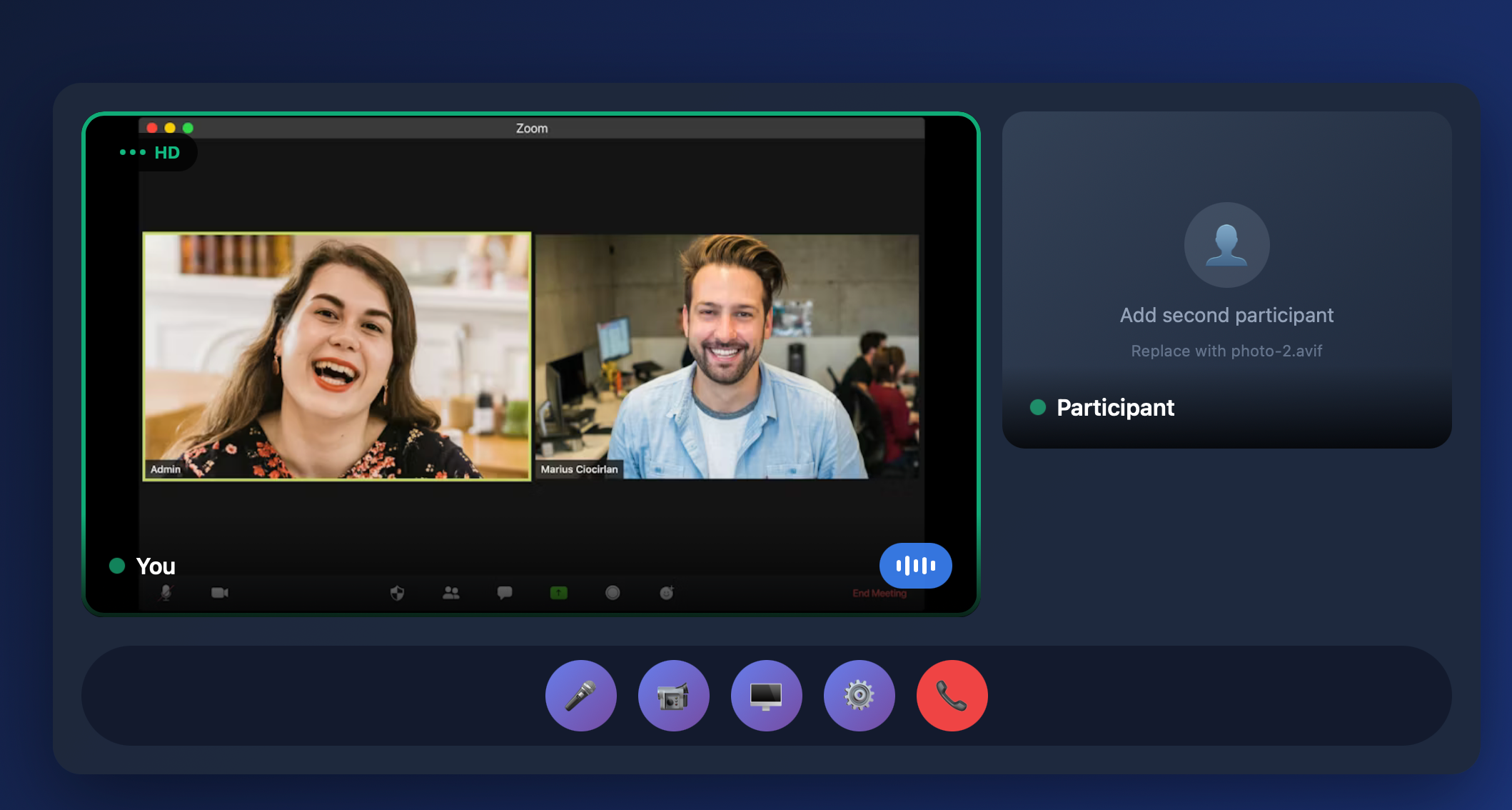The image size is (1512, 810).
Task: Select Marius Ciocirlan's video thumbnail
Action: [727, 356]
